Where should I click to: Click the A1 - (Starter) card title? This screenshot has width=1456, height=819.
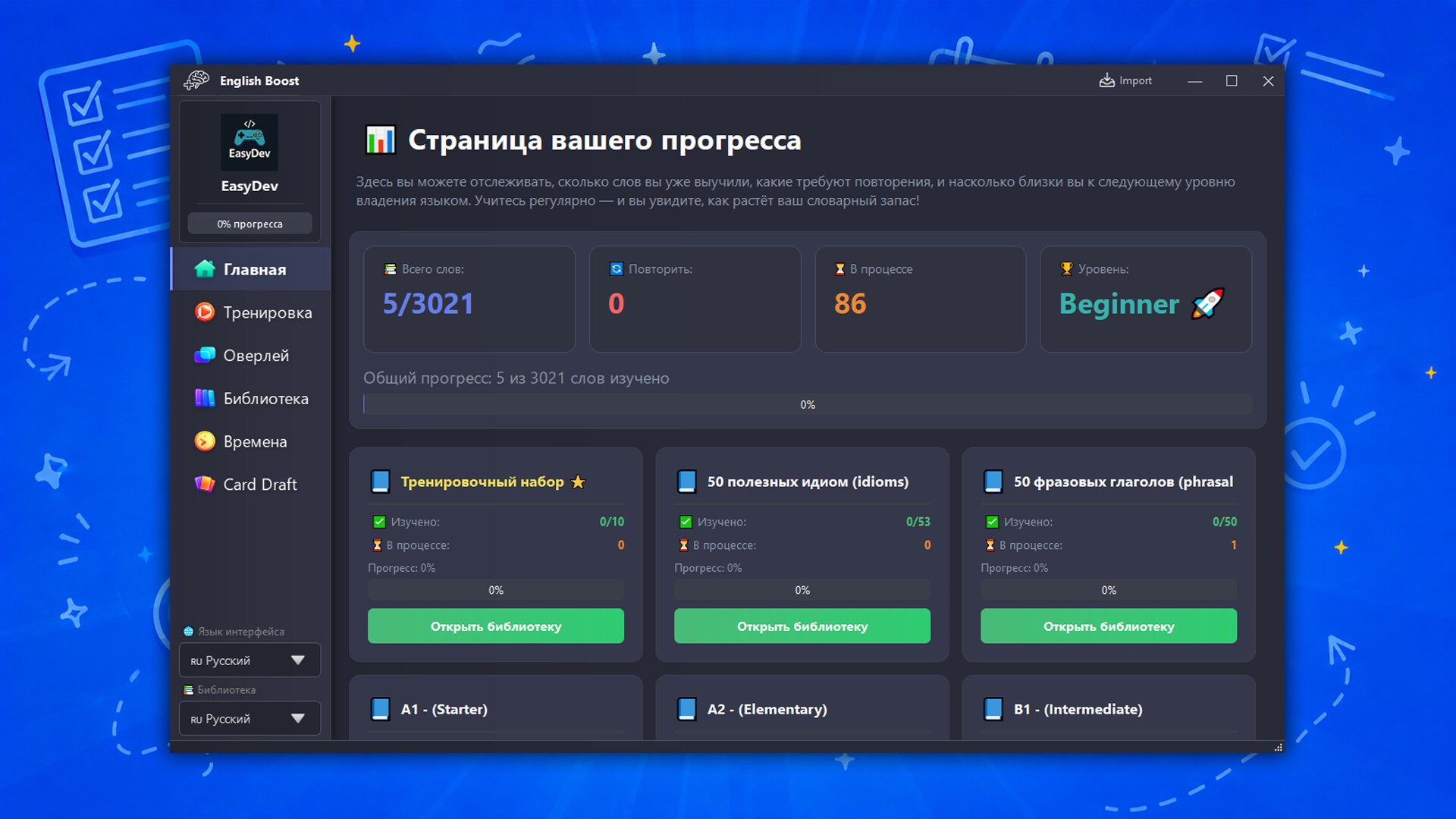pos(444,709)
